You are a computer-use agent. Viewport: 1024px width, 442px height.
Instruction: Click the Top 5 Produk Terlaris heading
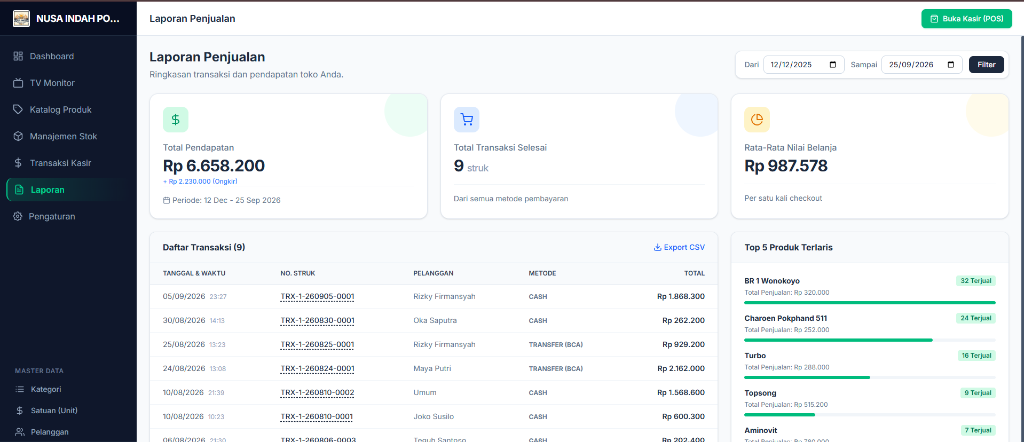point(788,247)
